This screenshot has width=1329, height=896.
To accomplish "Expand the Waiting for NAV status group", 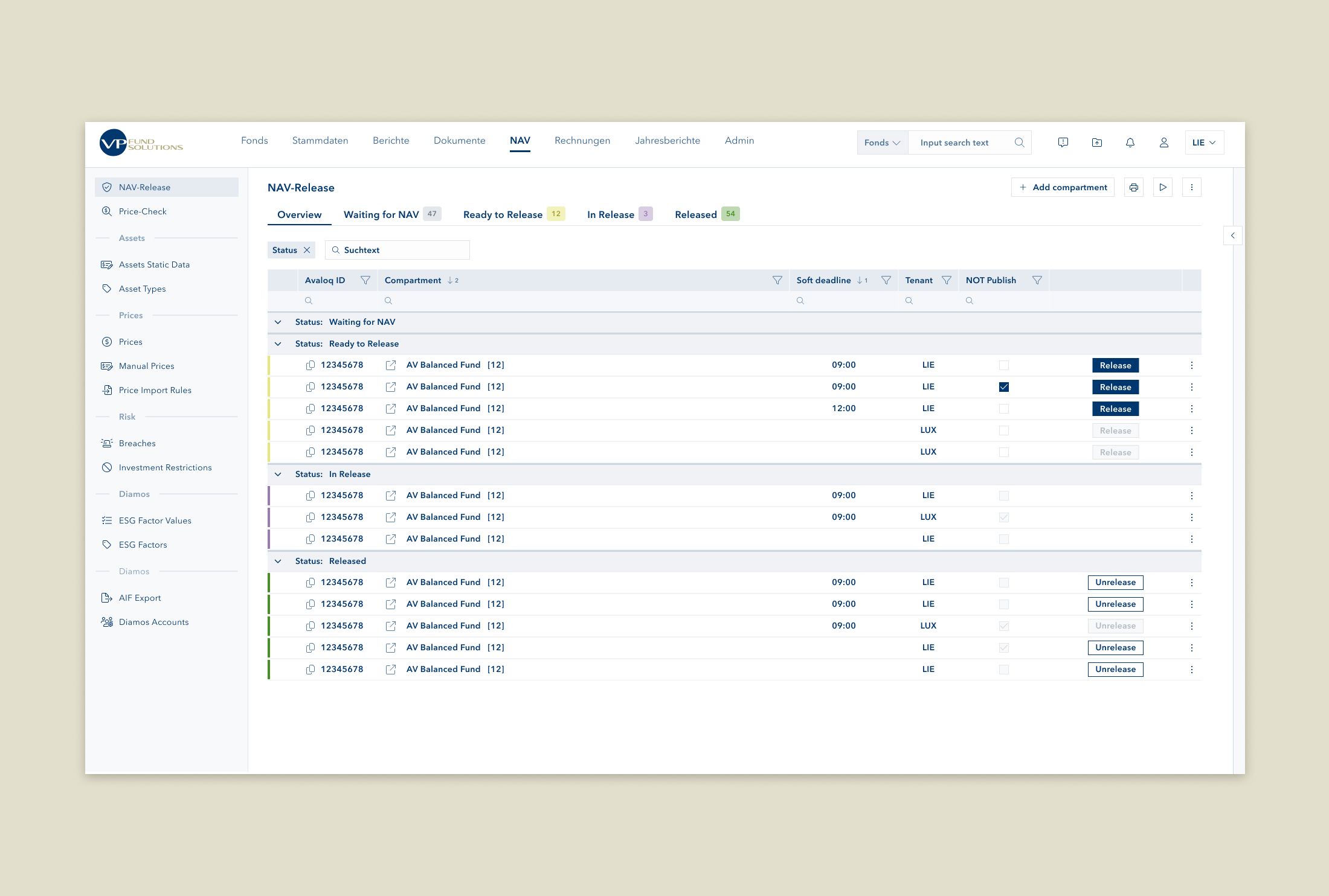I will pyautogui.click(x=278, y=322).
